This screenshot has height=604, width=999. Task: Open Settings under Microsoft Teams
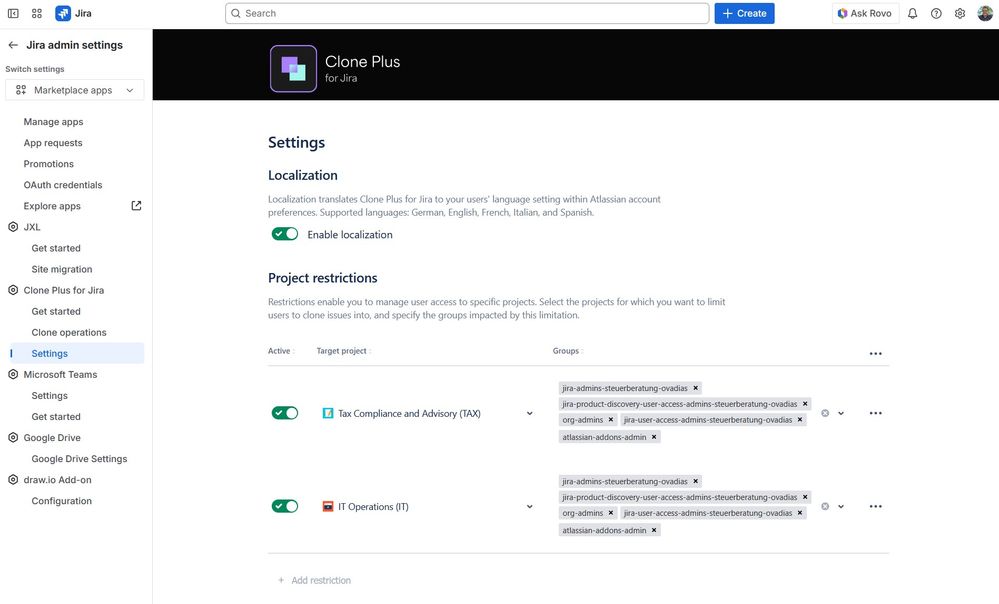point(50,396)
